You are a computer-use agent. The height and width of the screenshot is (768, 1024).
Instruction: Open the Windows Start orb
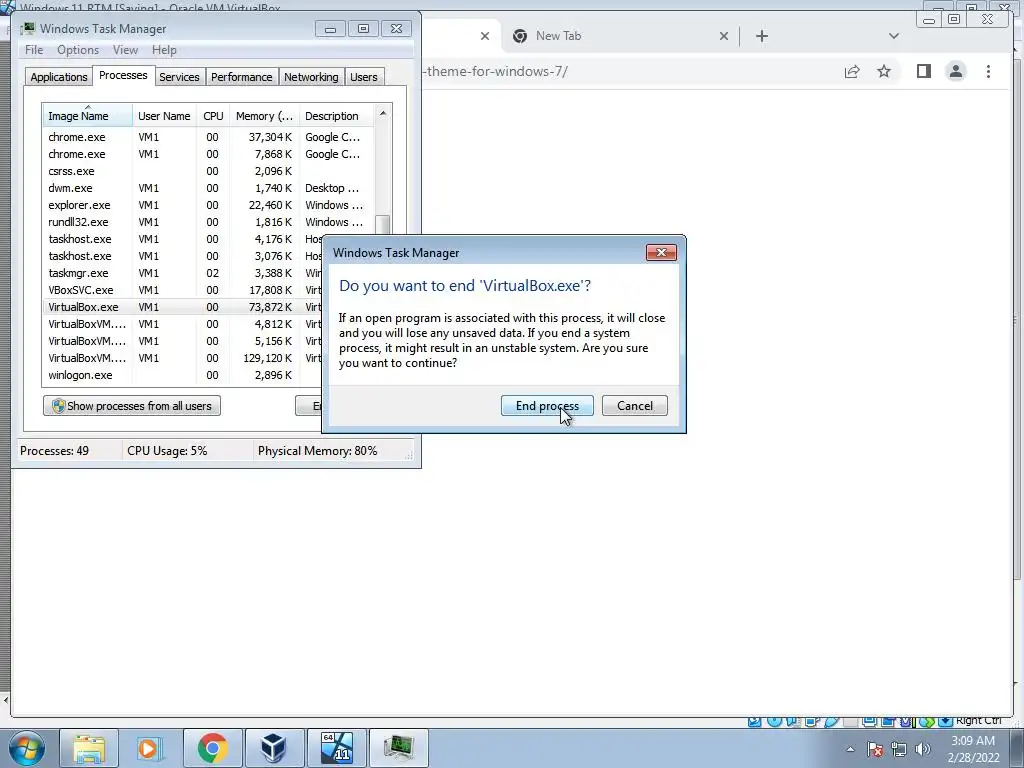coord(27,748)
